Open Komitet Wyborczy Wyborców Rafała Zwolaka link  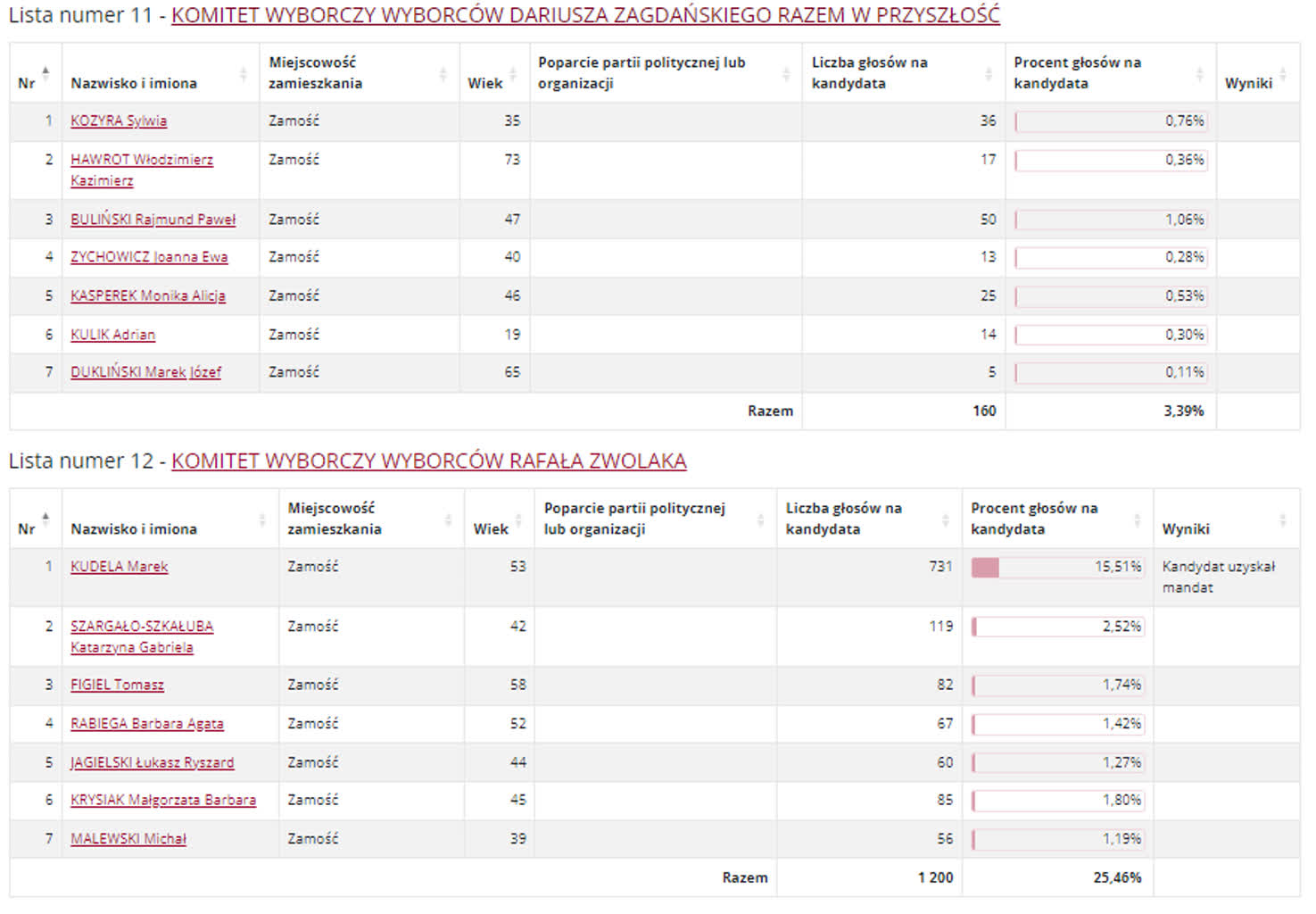click(428, 461)
